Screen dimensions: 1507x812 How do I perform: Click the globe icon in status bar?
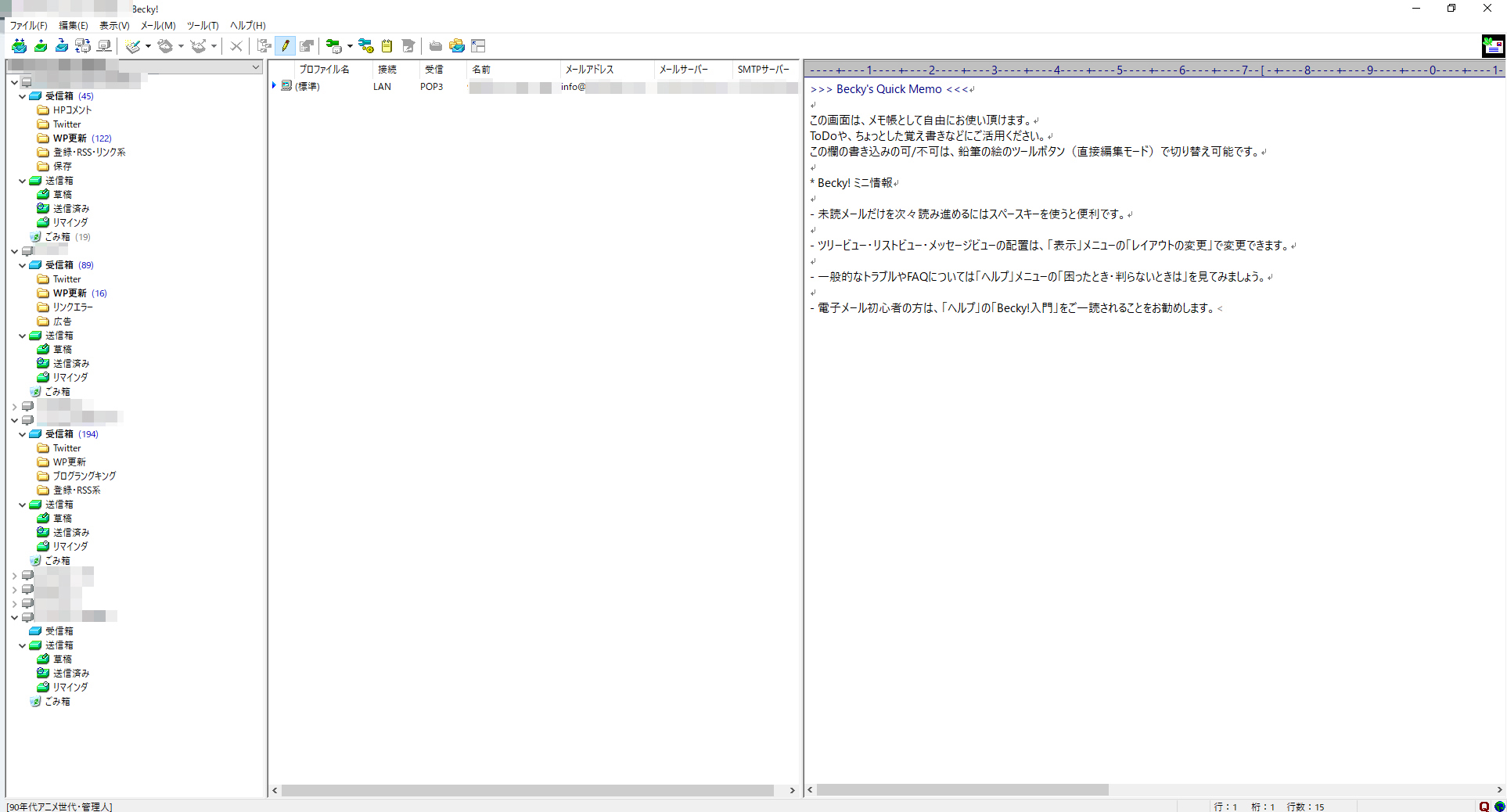[x=1499, y=807]
